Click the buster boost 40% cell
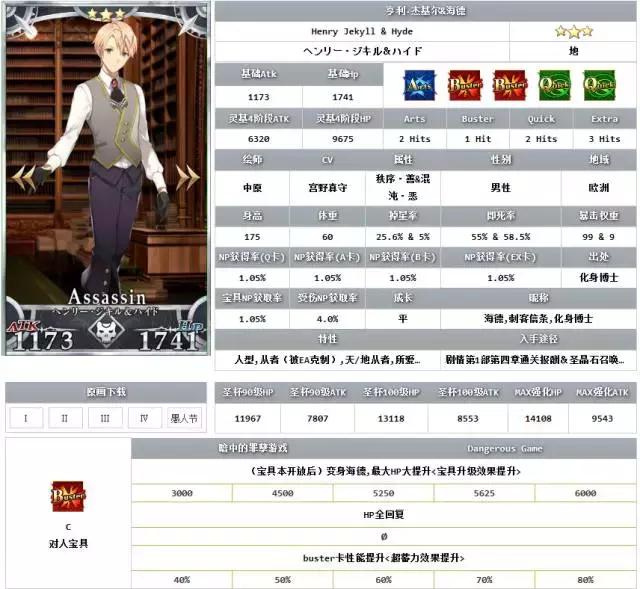 (x=182, y=580)
